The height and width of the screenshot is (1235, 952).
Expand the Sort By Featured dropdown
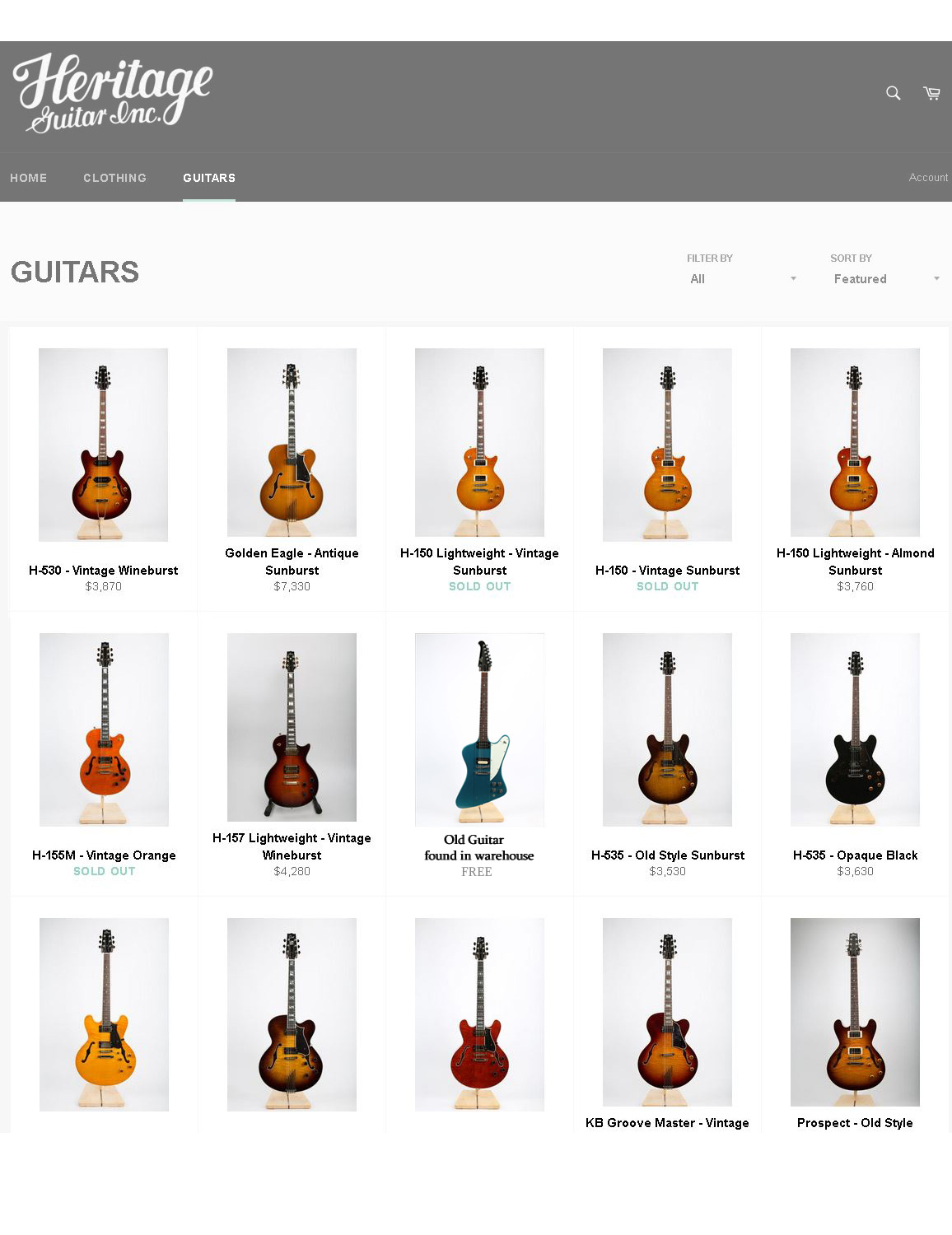(886, 279)
